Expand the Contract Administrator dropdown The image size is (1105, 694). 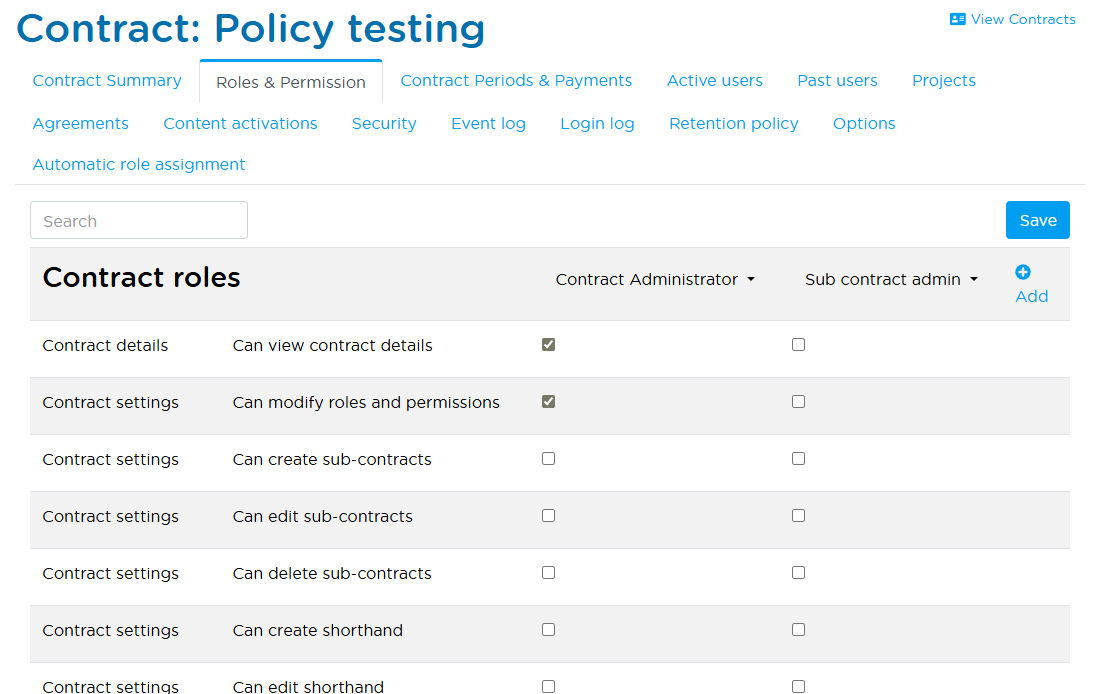(655, 280)
